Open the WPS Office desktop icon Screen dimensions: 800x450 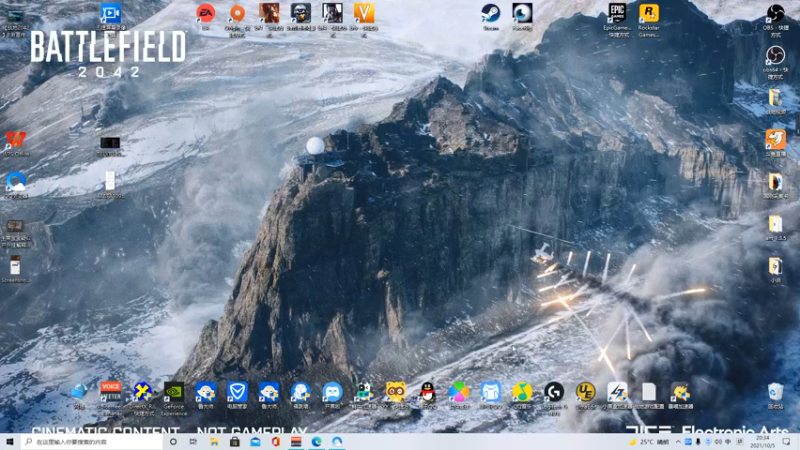[x=16, y=140]
